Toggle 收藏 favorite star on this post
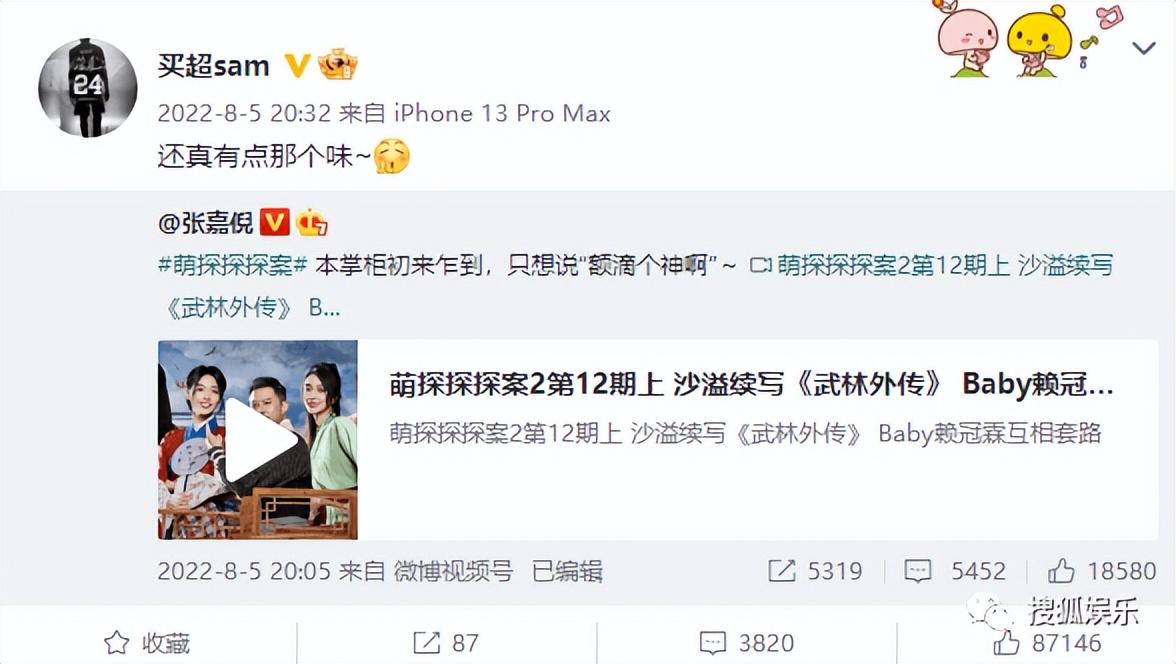The width and height of the screenshot is (1176, 664). click(147, 643)
